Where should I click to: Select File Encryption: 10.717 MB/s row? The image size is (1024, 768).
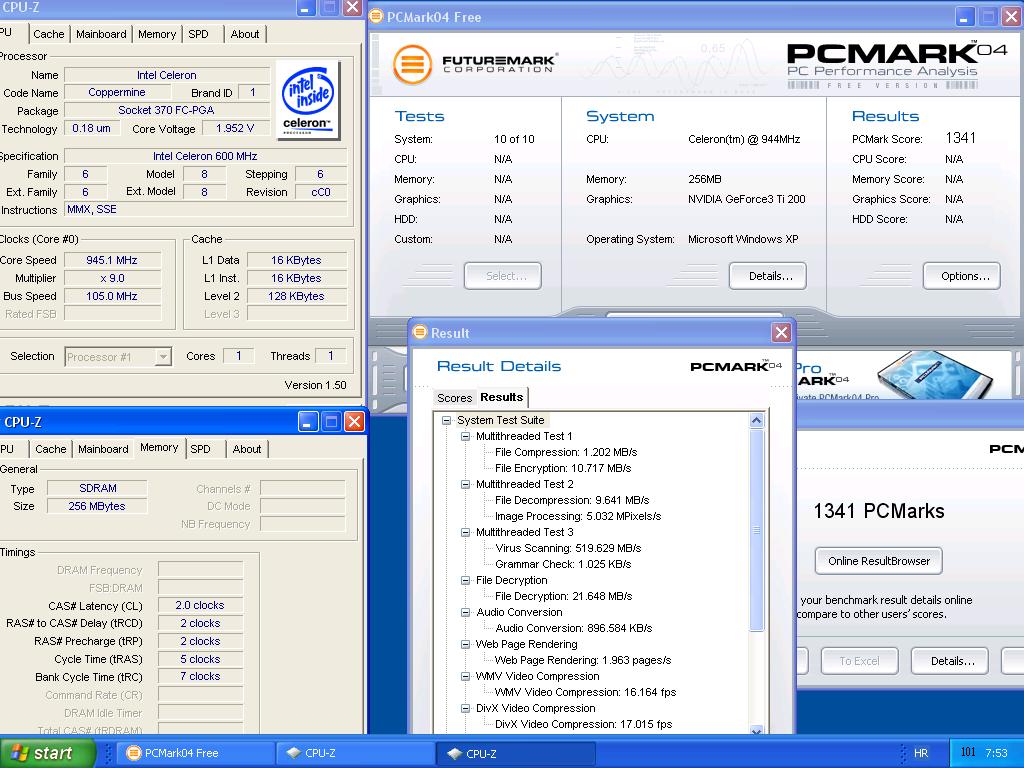pos(563,468)
